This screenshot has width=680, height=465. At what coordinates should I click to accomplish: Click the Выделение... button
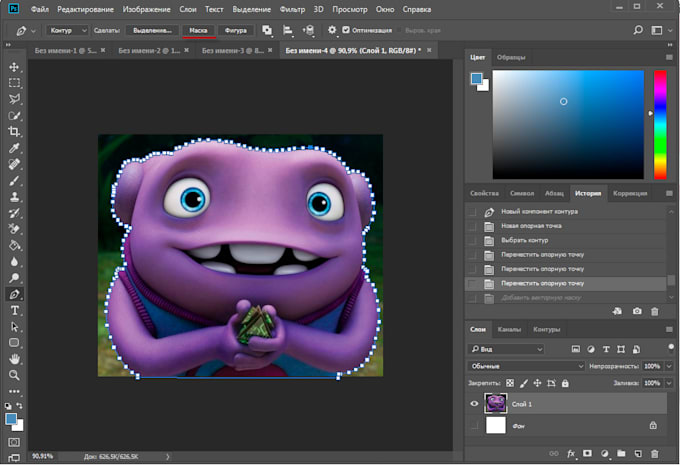(152, 30)
